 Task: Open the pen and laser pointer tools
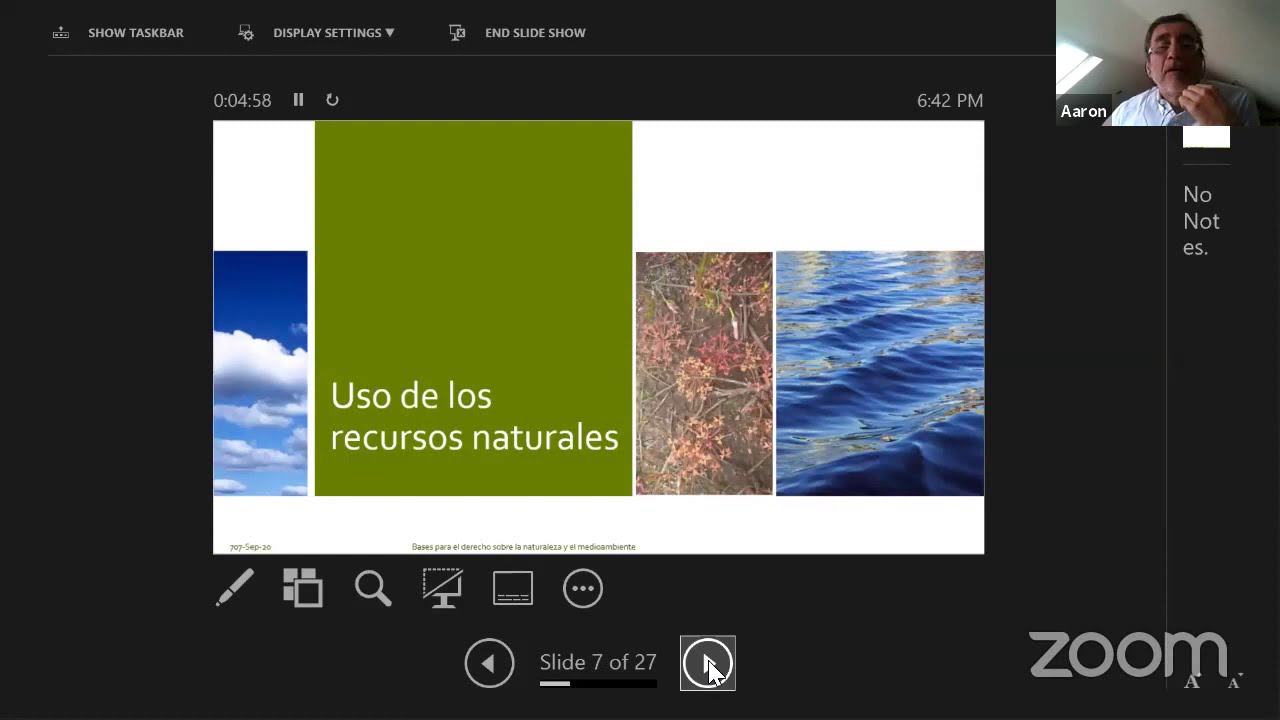tap(235, 588)
